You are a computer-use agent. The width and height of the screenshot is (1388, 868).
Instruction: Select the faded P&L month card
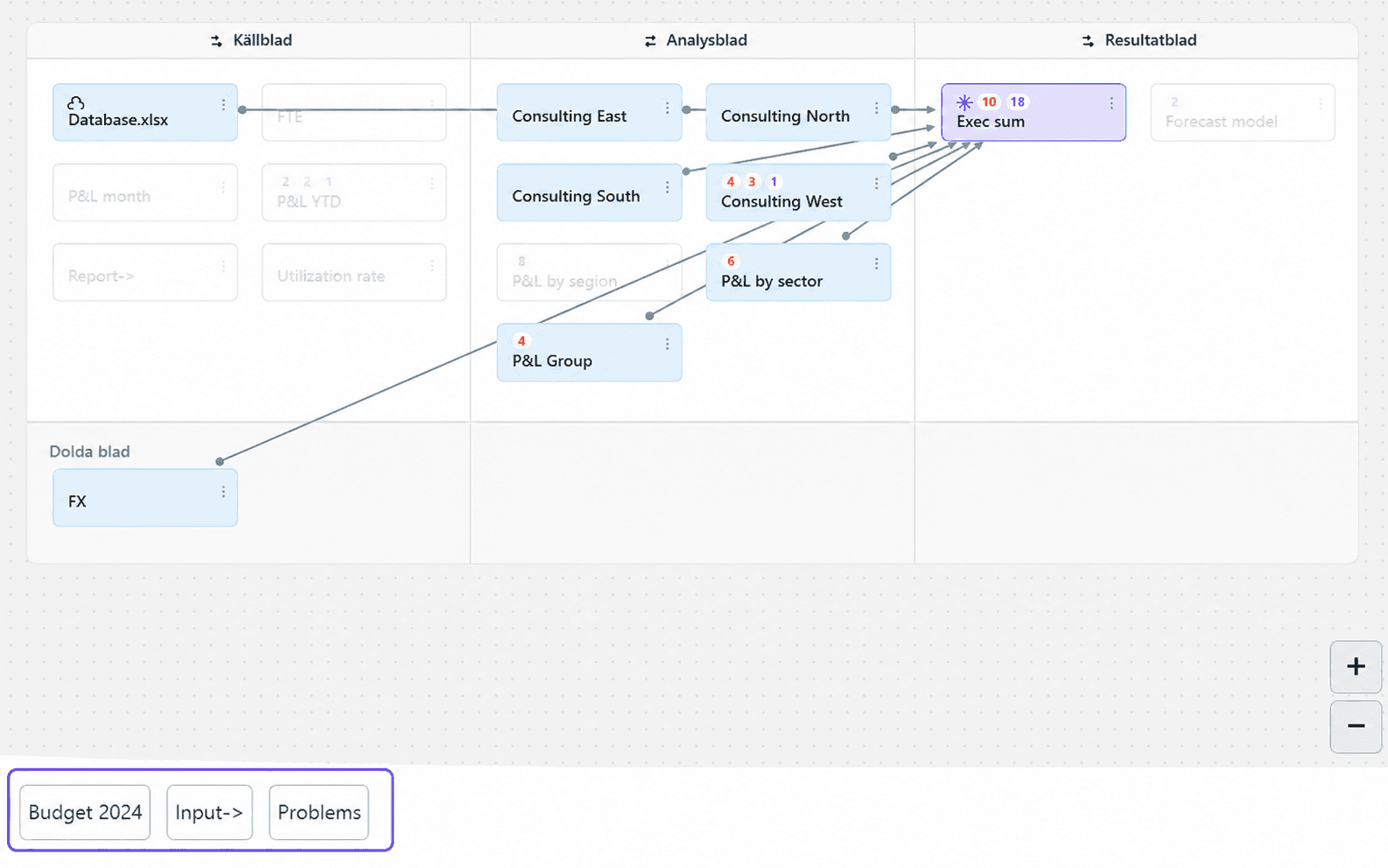pos(145,192)
